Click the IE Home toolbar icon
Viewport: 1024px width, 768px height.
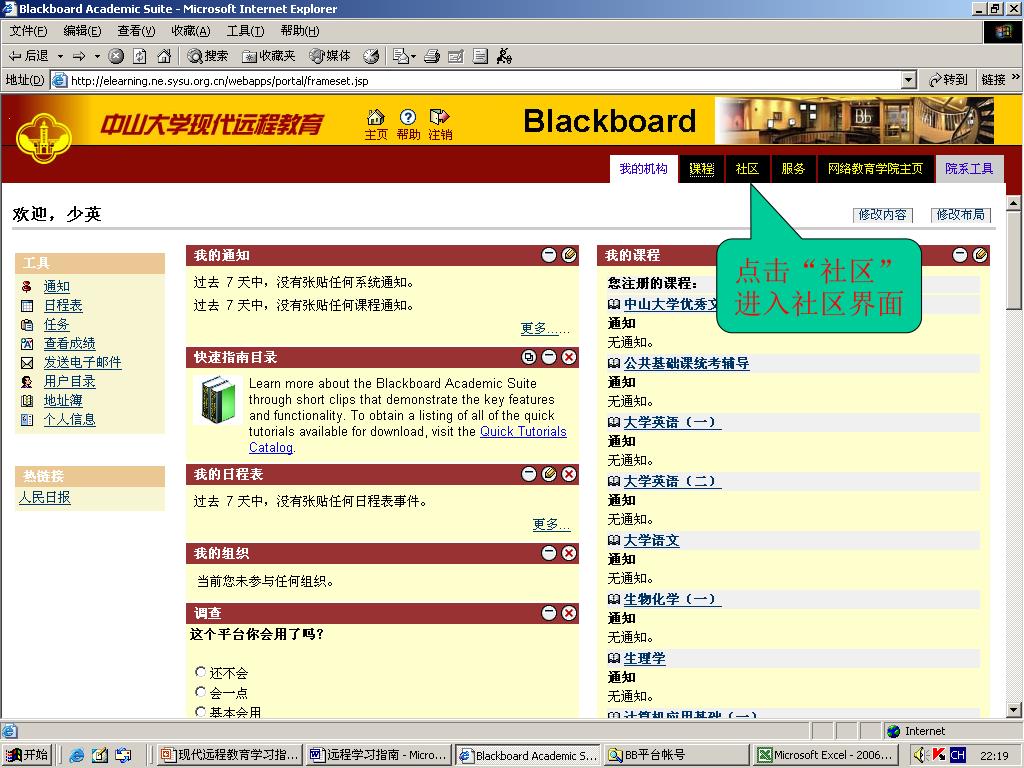[x=164, y=56]
